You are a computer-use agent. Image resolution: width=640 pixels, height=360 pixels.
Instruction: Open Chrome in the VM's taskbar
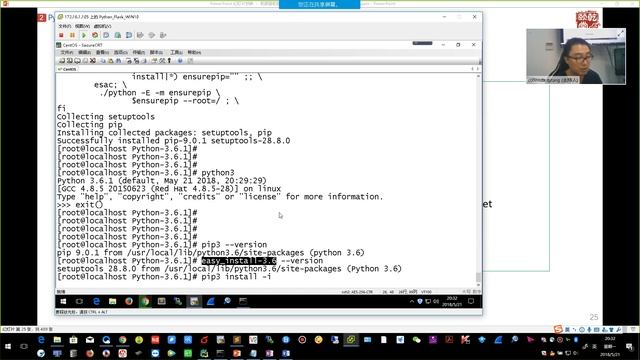[x=145, y=301]
